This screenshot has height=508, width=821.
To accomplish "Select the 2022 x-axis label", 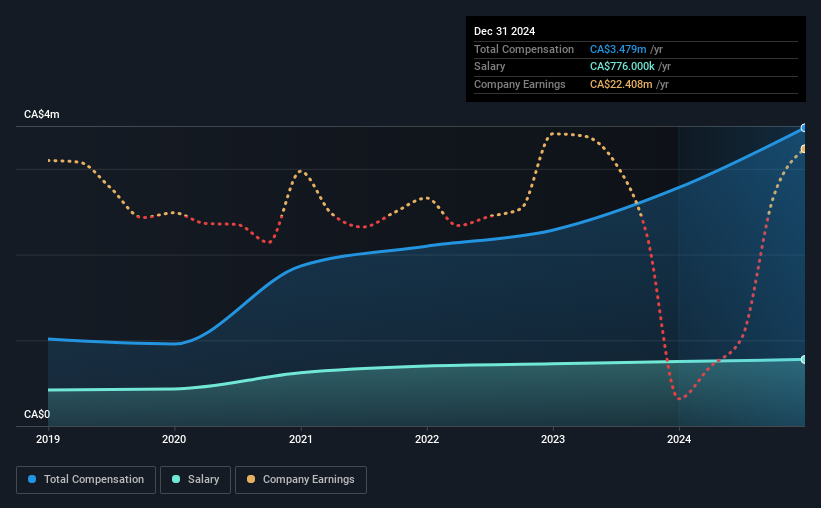I will click(x=427, y=439).
